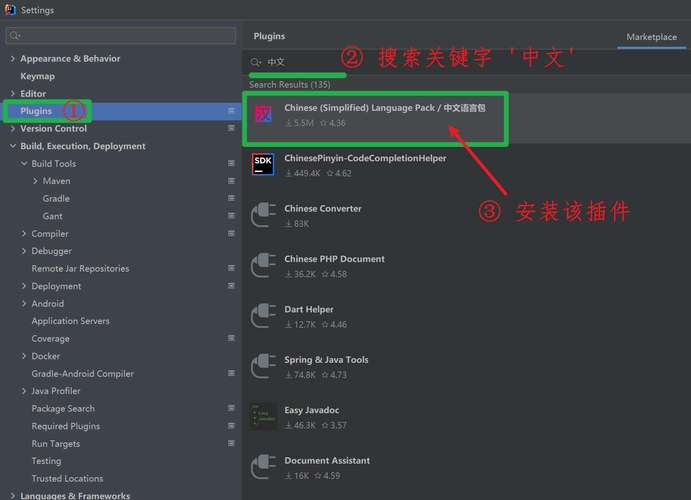Click the project-level icon beside Build Tools
Viewport: 691px width, 500px height.
coord(231,163)
